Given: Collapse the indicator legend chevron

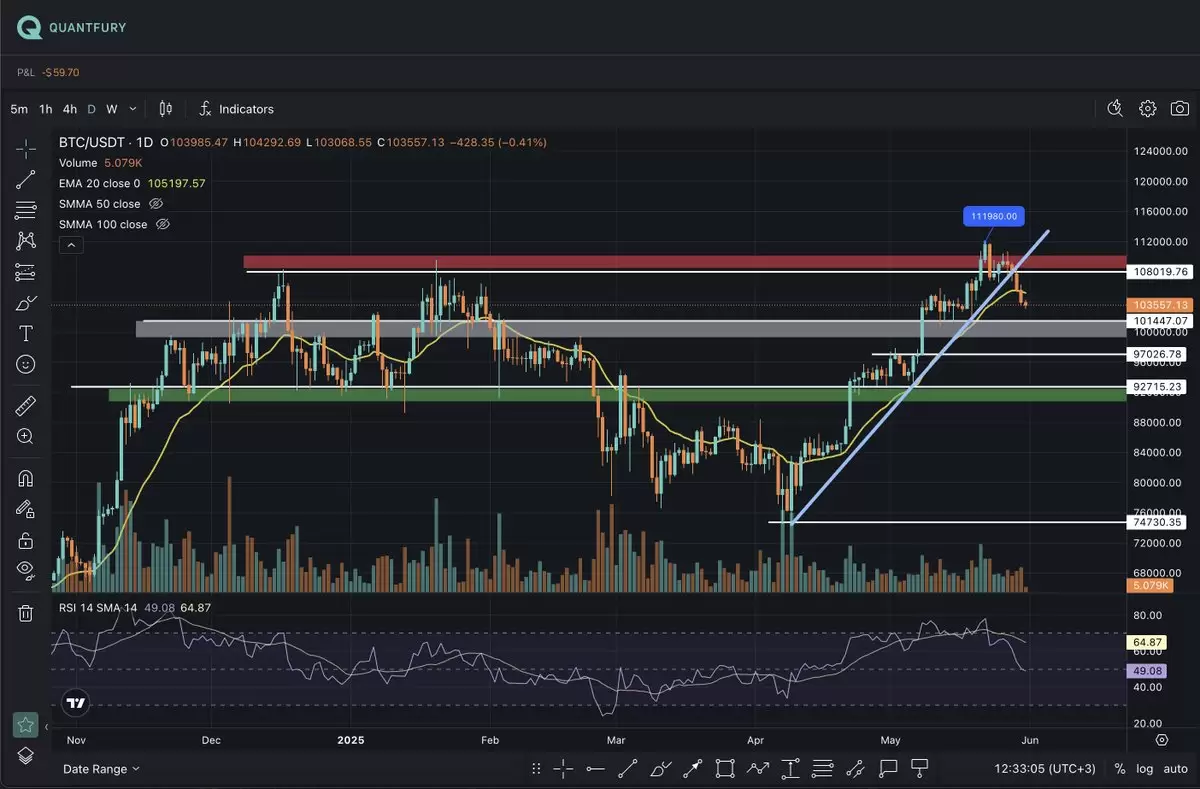Looking at the screenshot, I should click(71, 244).
